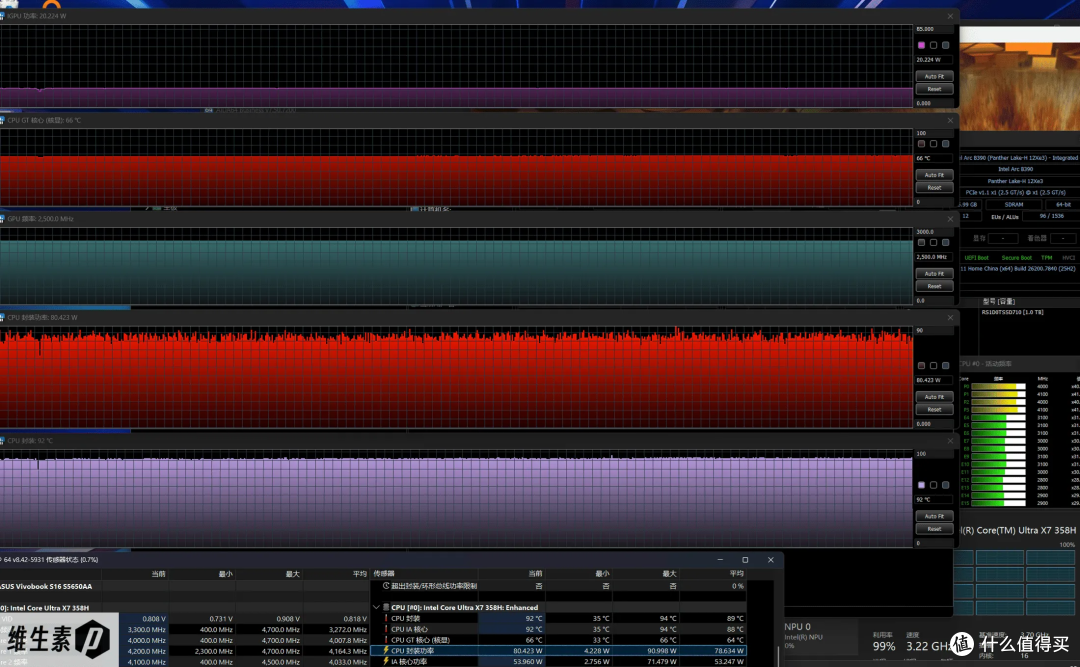The height and width of the screenshot is (667, 1080).
Task: Click the 平均 column header in right sensor panel
Action: pos(736,573)
